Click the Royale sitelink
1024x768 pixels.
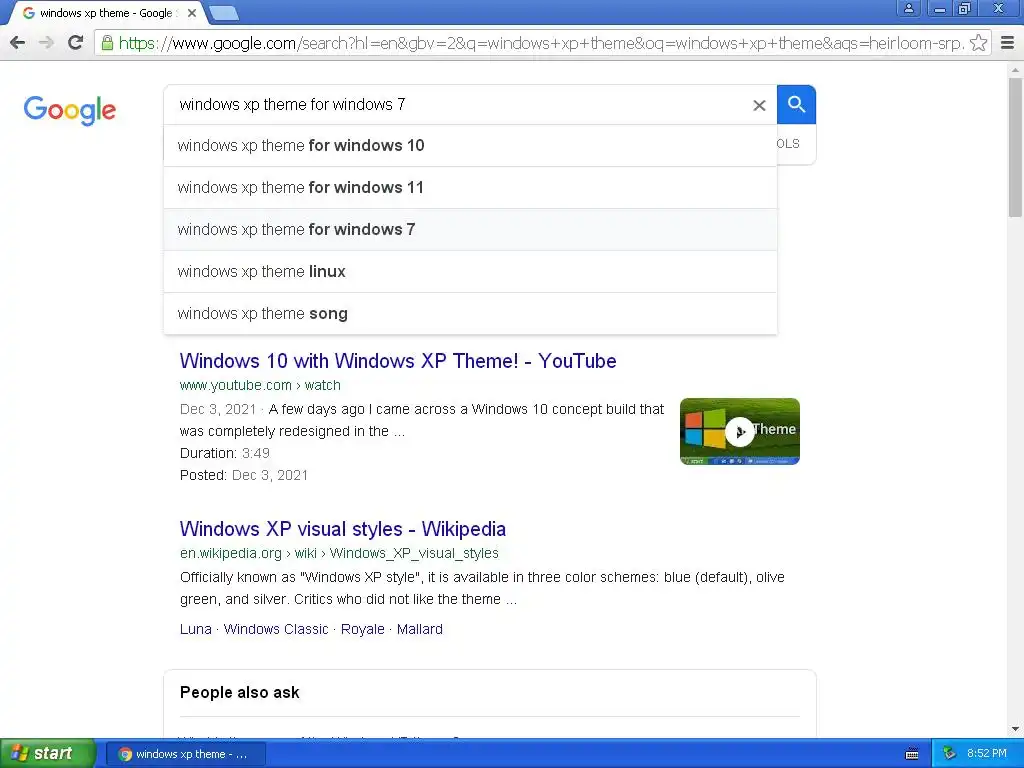tap(362, 629)
